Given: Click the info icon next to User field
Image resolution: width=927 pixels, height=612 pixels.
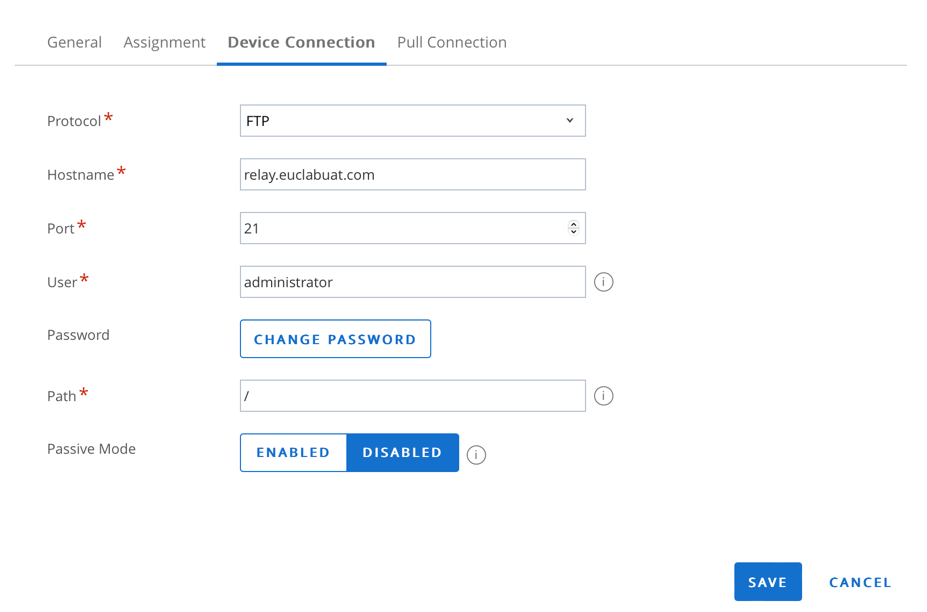Looking at the screenshot, I should point(603,281).
